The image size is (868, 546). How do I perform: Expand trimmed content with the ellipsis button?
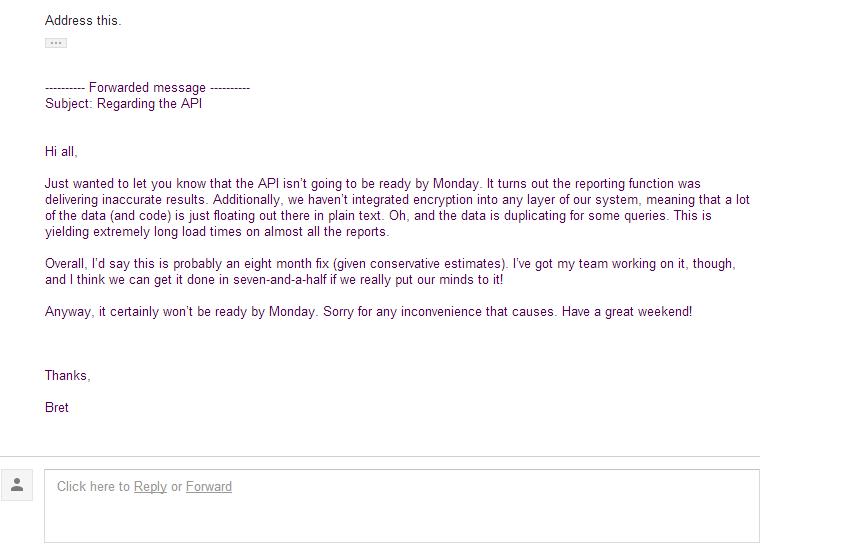point(56,43)
